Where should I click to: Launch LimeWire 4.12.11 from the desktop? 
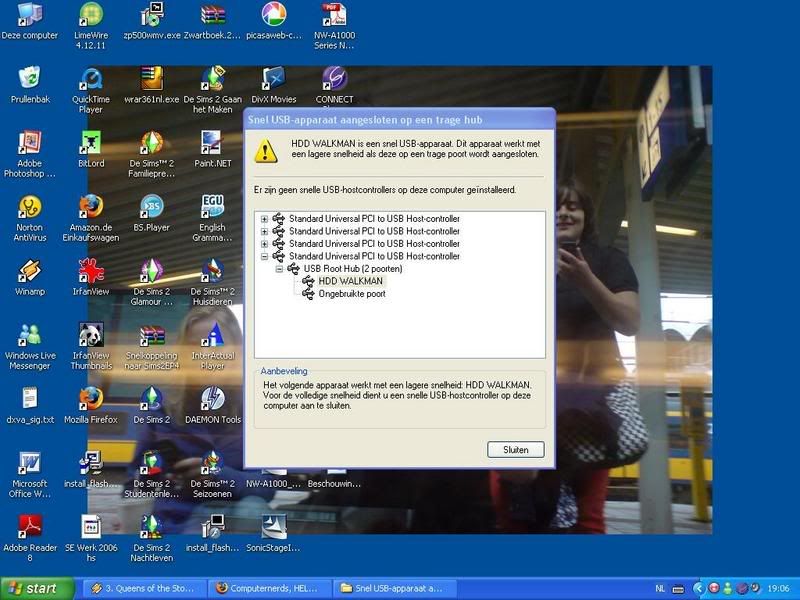click(x=91, y=26)
